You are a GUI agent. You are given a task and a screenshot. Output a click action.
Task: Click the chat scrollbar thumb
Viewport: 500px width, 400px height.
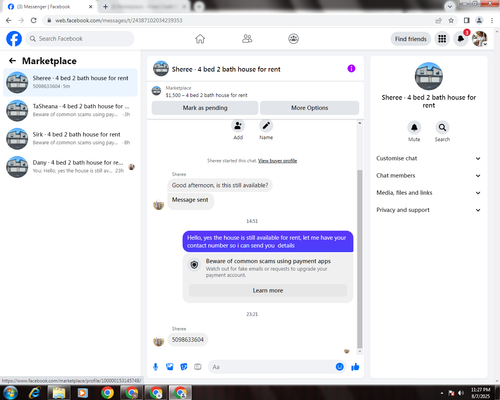click(360, 259)
